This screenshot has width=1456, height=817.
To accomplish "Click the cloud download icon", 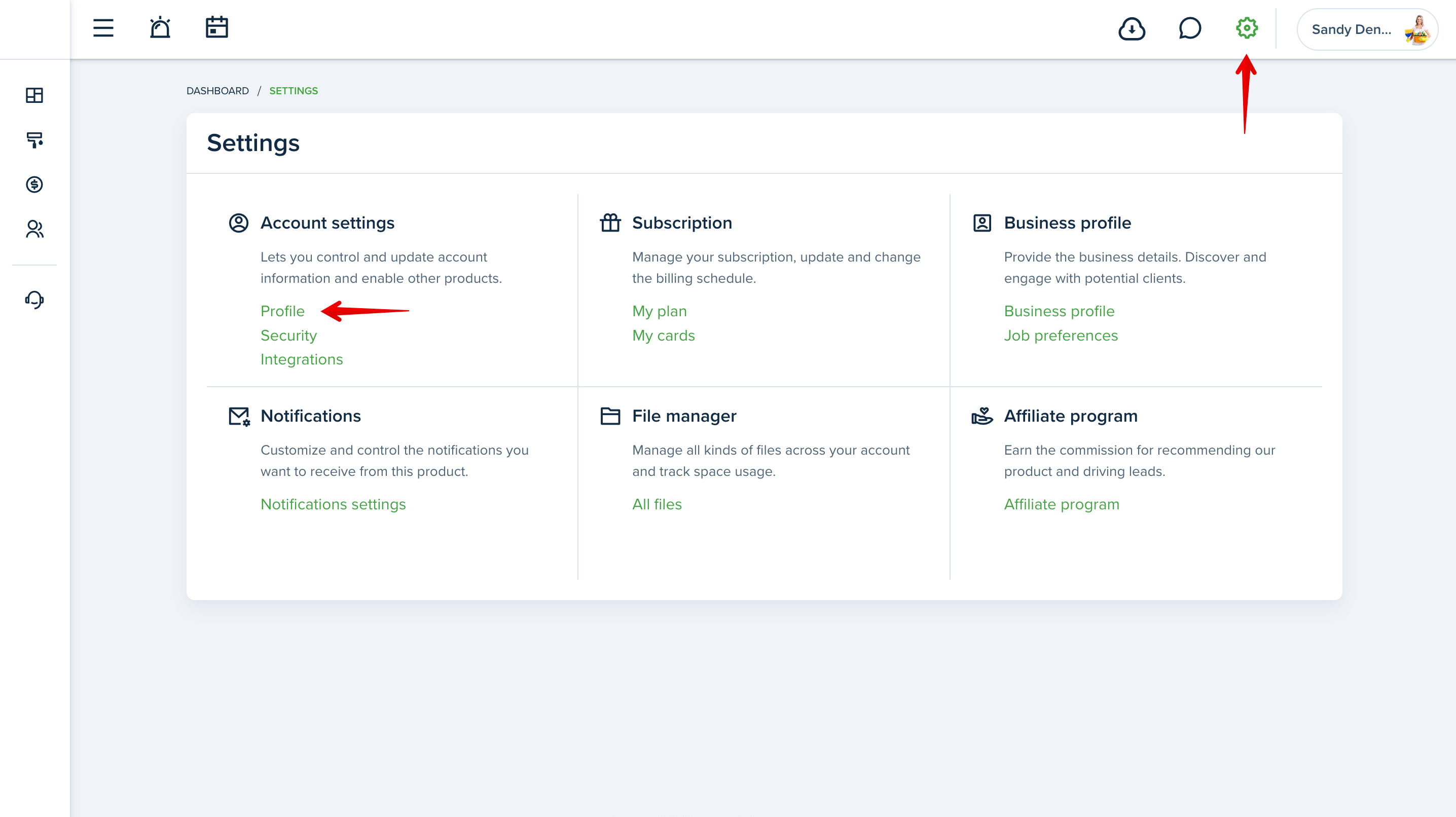I will point(1132,29).
